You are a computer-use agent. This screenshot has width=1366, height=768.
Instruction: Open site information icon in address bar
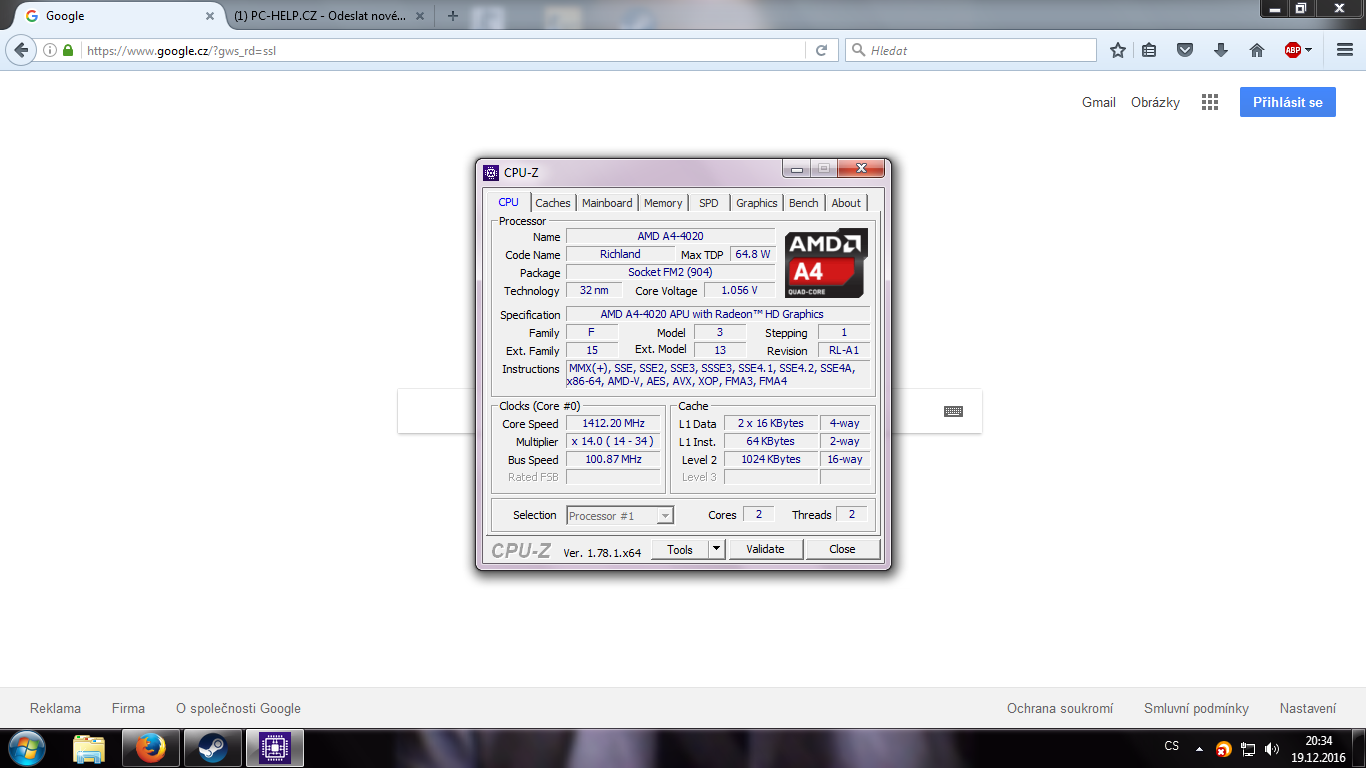click(x=50, y=50)
